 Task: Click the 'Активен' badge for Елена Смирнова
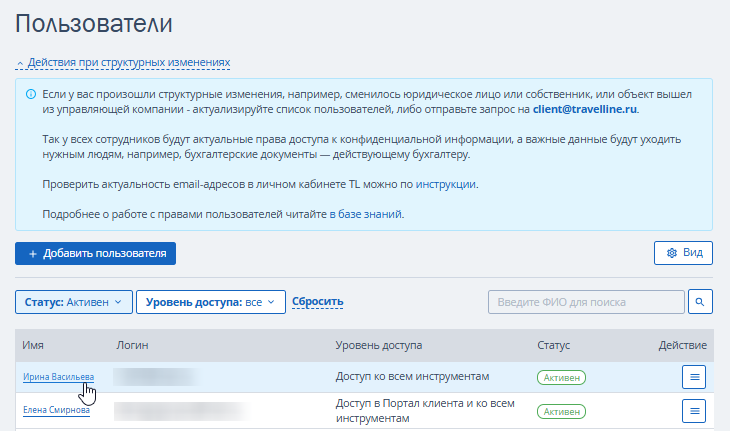tap(561, 411)
